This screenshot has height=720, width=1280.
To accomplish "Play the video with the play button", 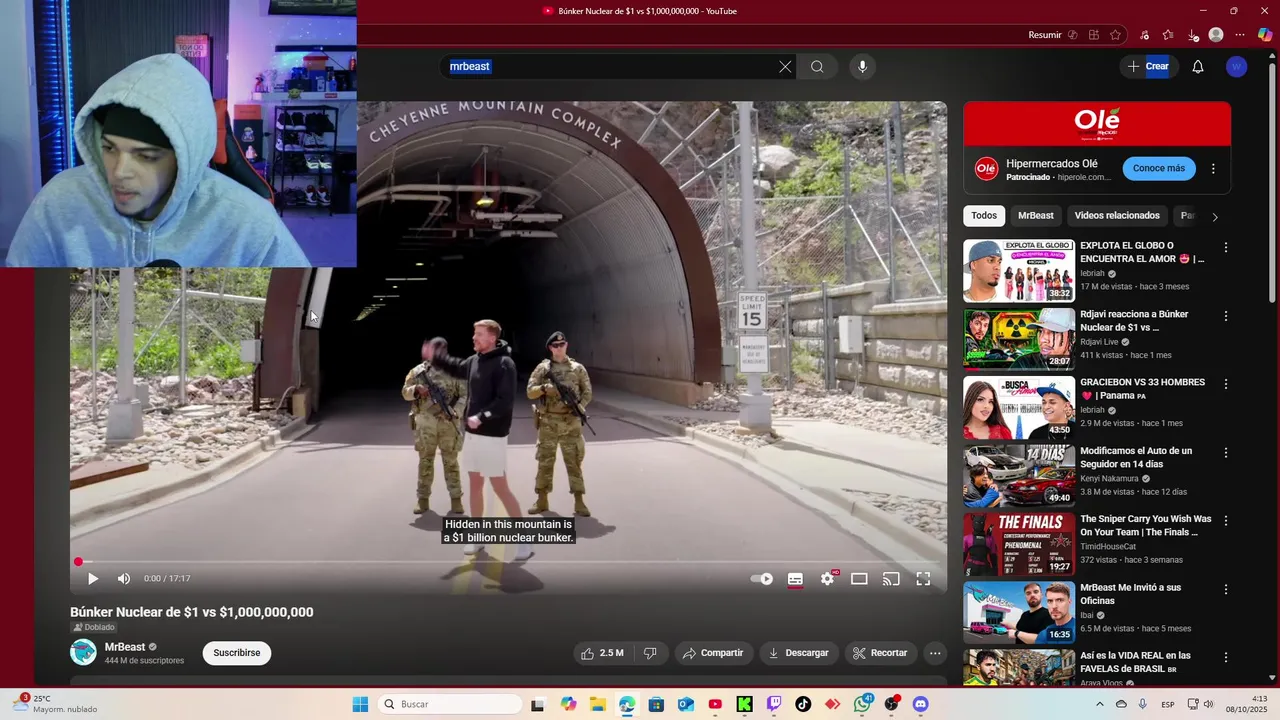I will (x=92, y=578).
